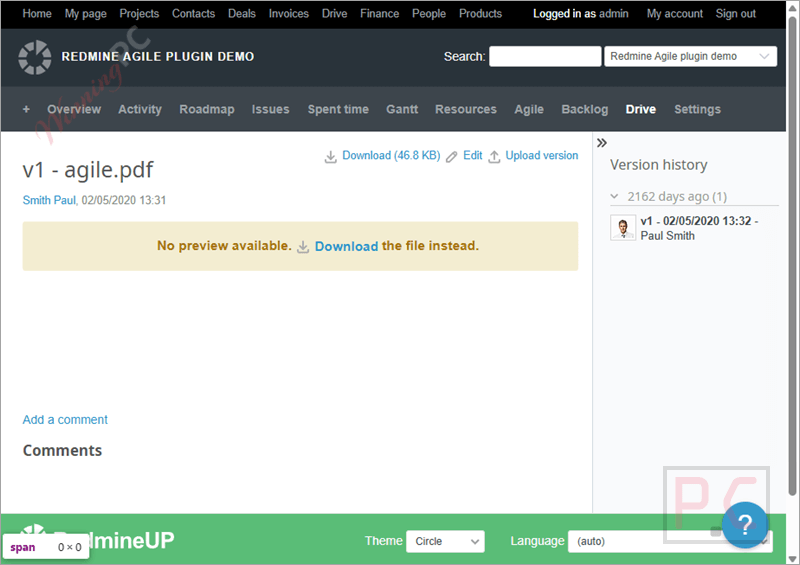Open Invoices in top menu
The width and height of the screenshot is (800, 565).
coord(289,14)
